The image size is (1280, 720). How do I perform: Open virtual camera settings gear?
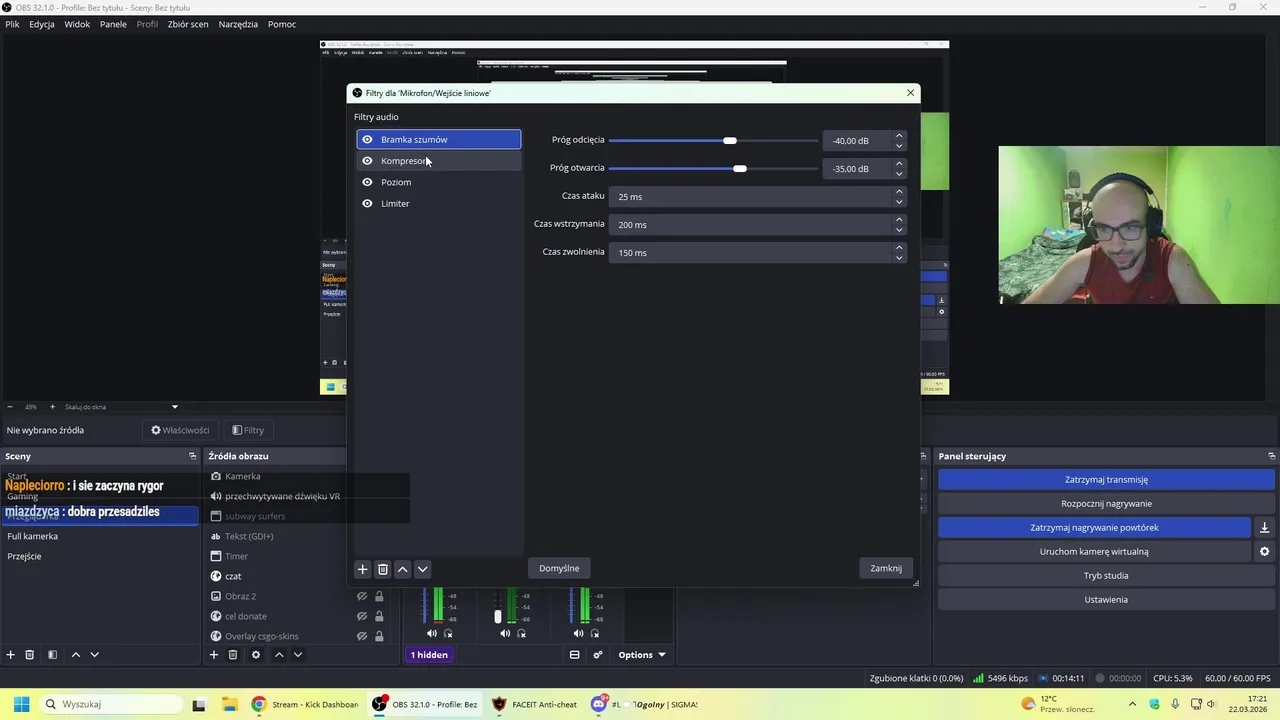(x=1264, y=552)
